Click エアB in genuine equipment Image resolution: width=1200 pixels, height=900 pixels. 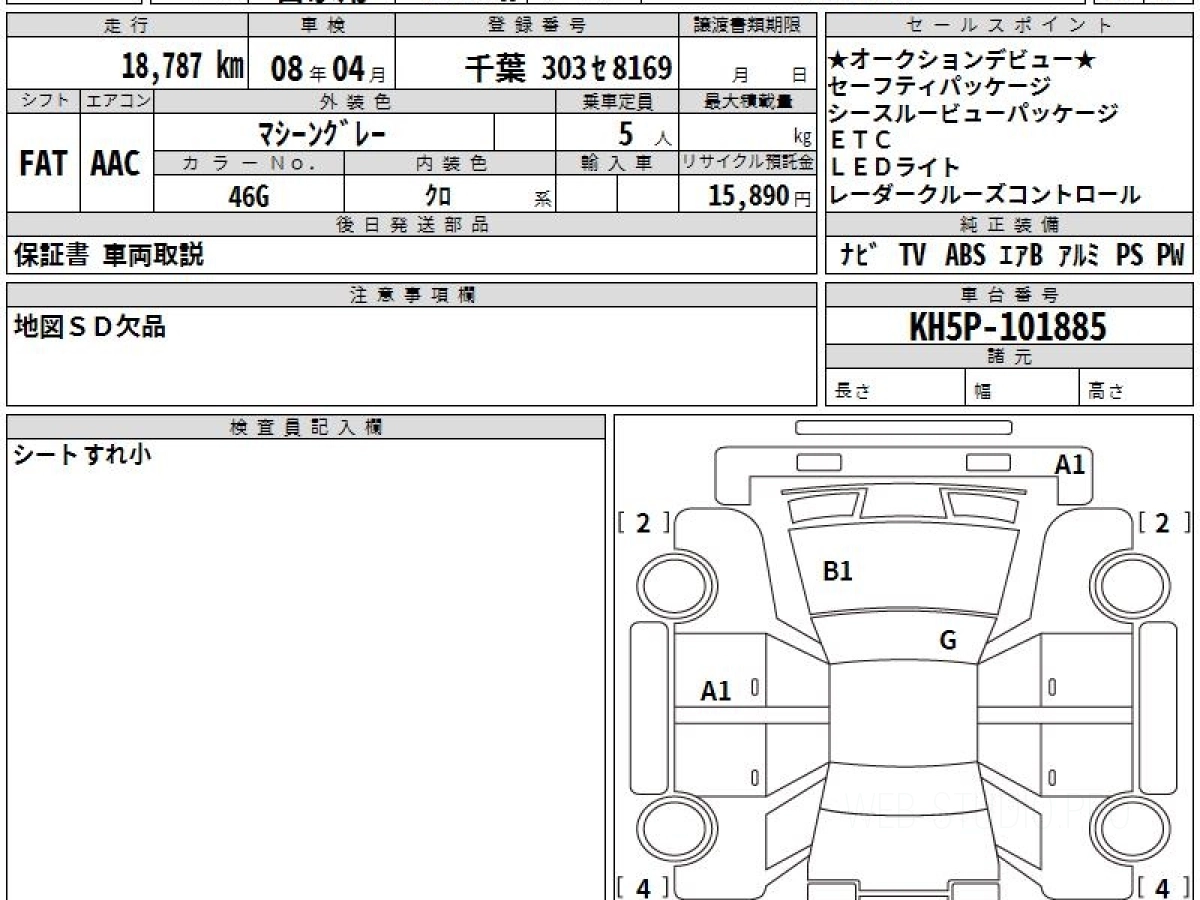[1020, 255]
